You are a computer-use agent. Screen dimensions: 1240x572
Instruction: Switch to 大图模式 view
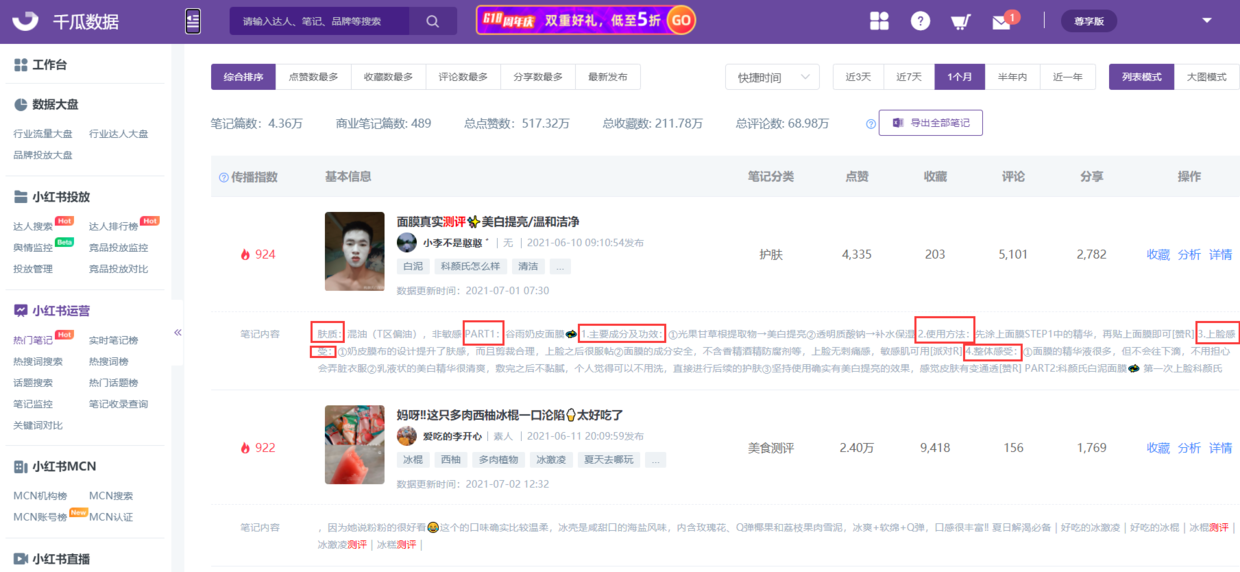click(1206, 77)
